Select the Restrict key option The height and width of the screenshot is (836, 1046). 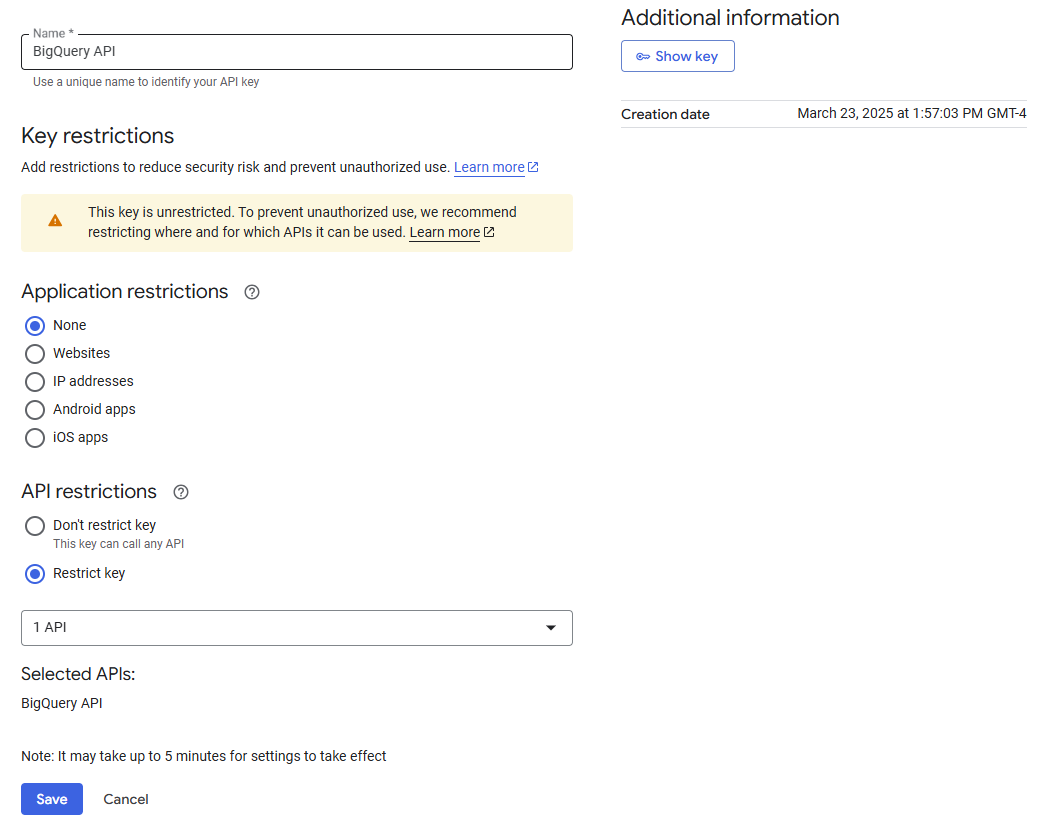[x=35, y=574]
